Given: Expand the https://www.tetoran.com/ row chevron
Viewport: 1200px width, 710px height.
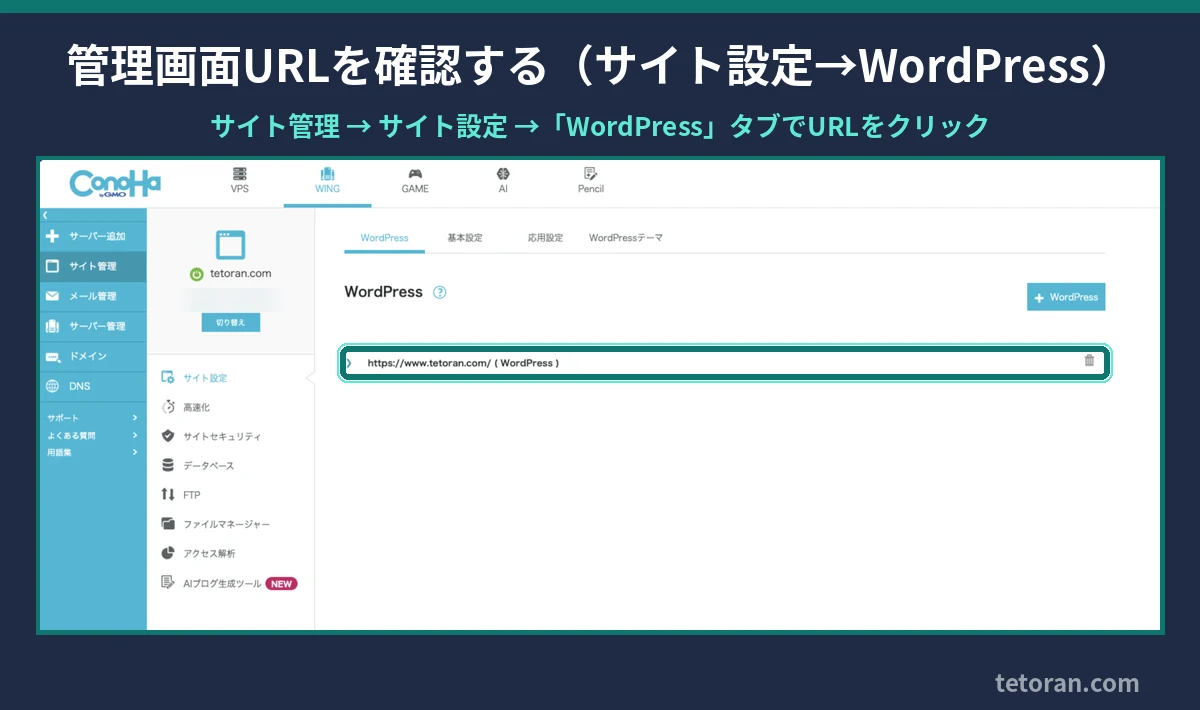Looking at the screenshot, I should coord(349,363).
